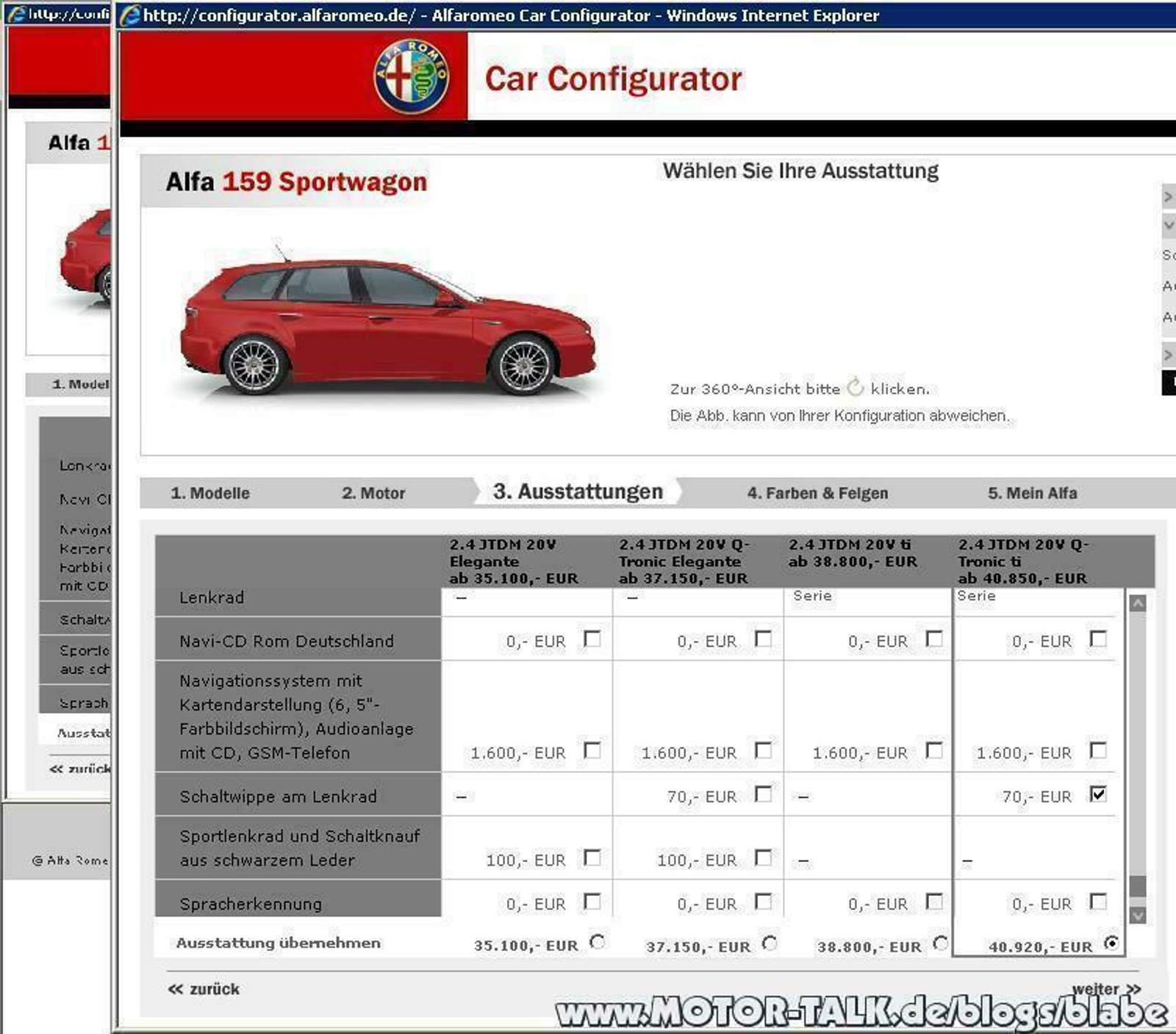Open the 5. Mein Alfa tab

point(1033,493)
